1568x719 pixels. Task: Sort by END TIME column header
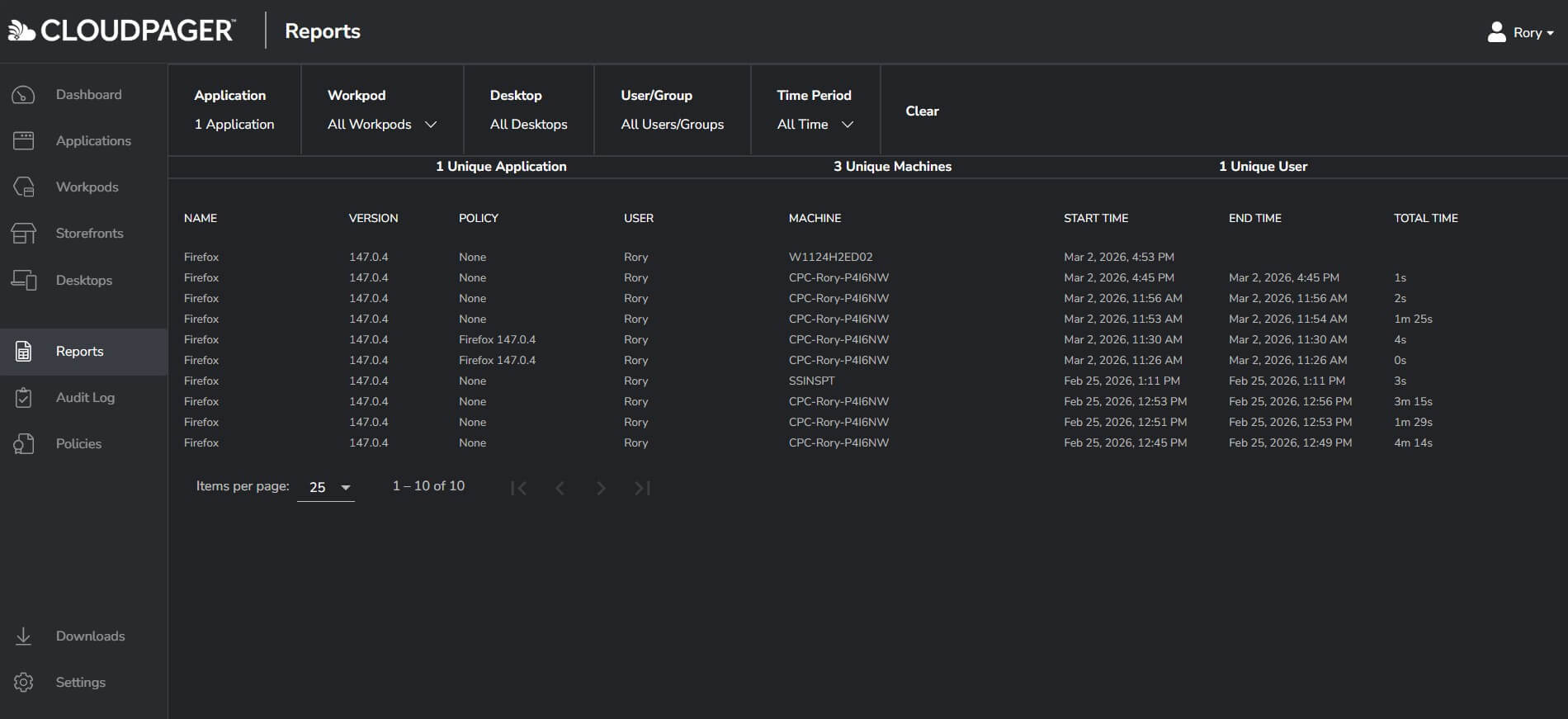click(x=1255, y=218)
